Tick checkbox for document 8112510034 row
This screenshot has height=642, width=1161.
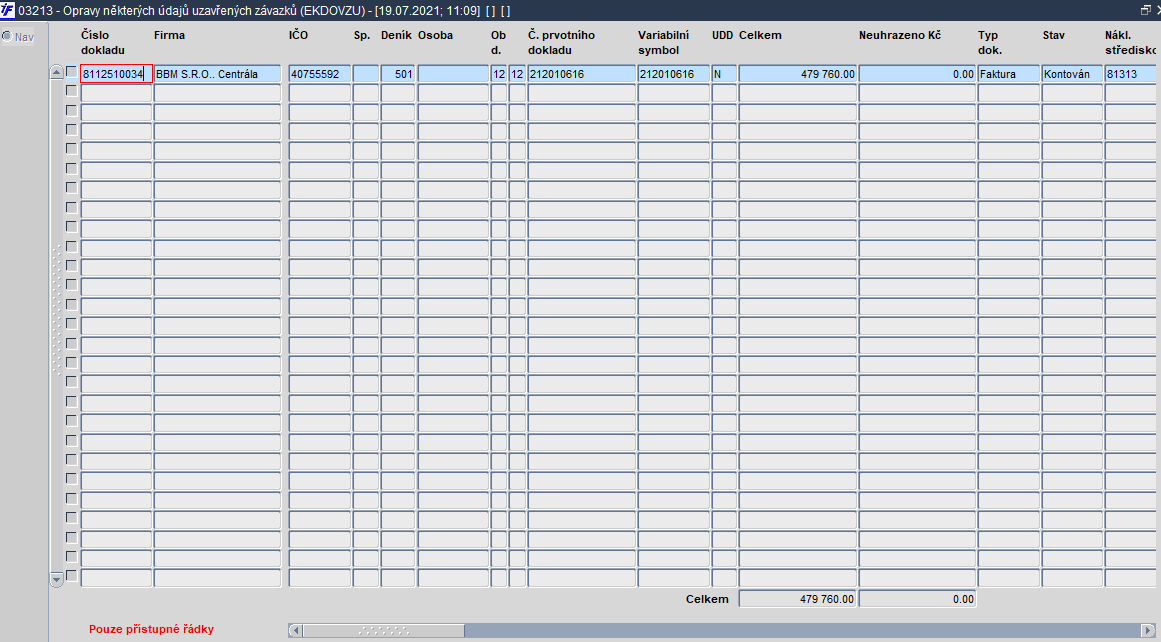point(71,72)
